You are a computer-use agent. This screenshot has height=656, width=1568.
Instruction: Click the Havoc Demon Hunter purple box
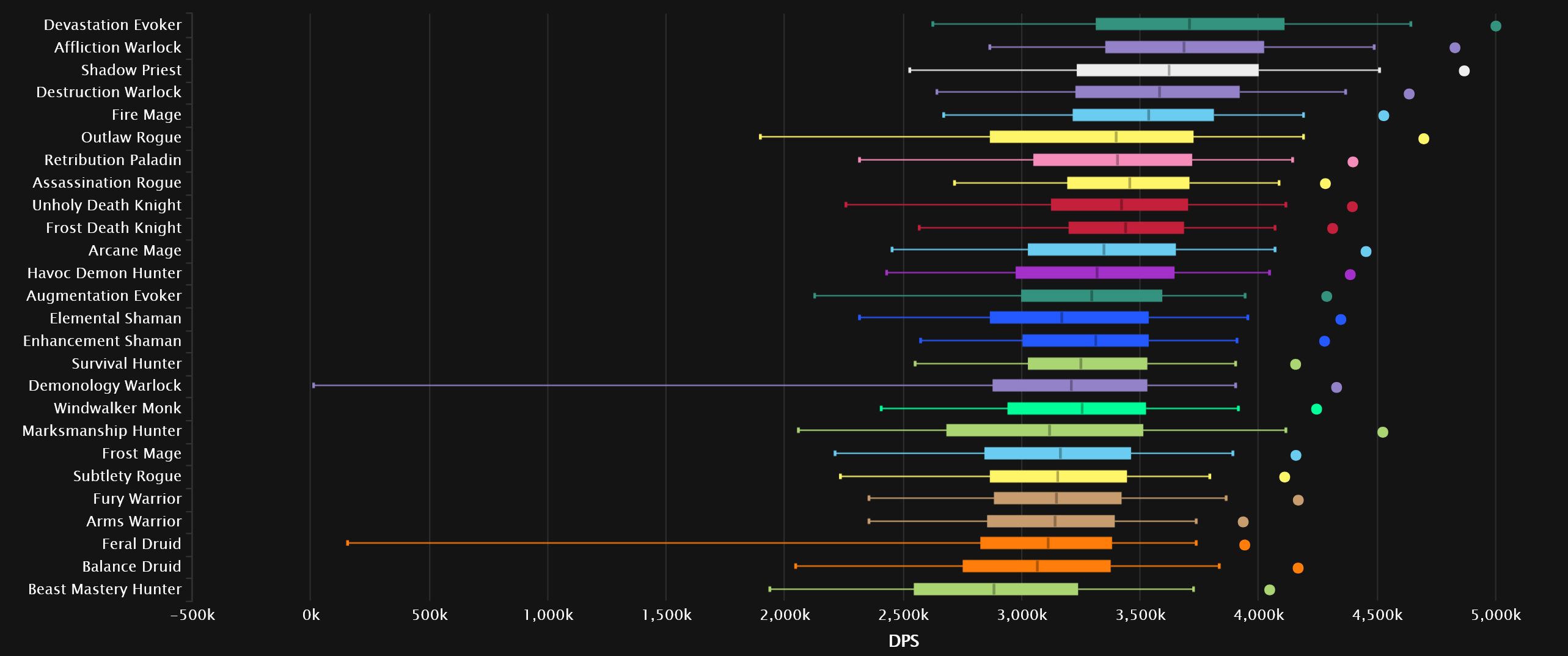(x=1094, y=273)
